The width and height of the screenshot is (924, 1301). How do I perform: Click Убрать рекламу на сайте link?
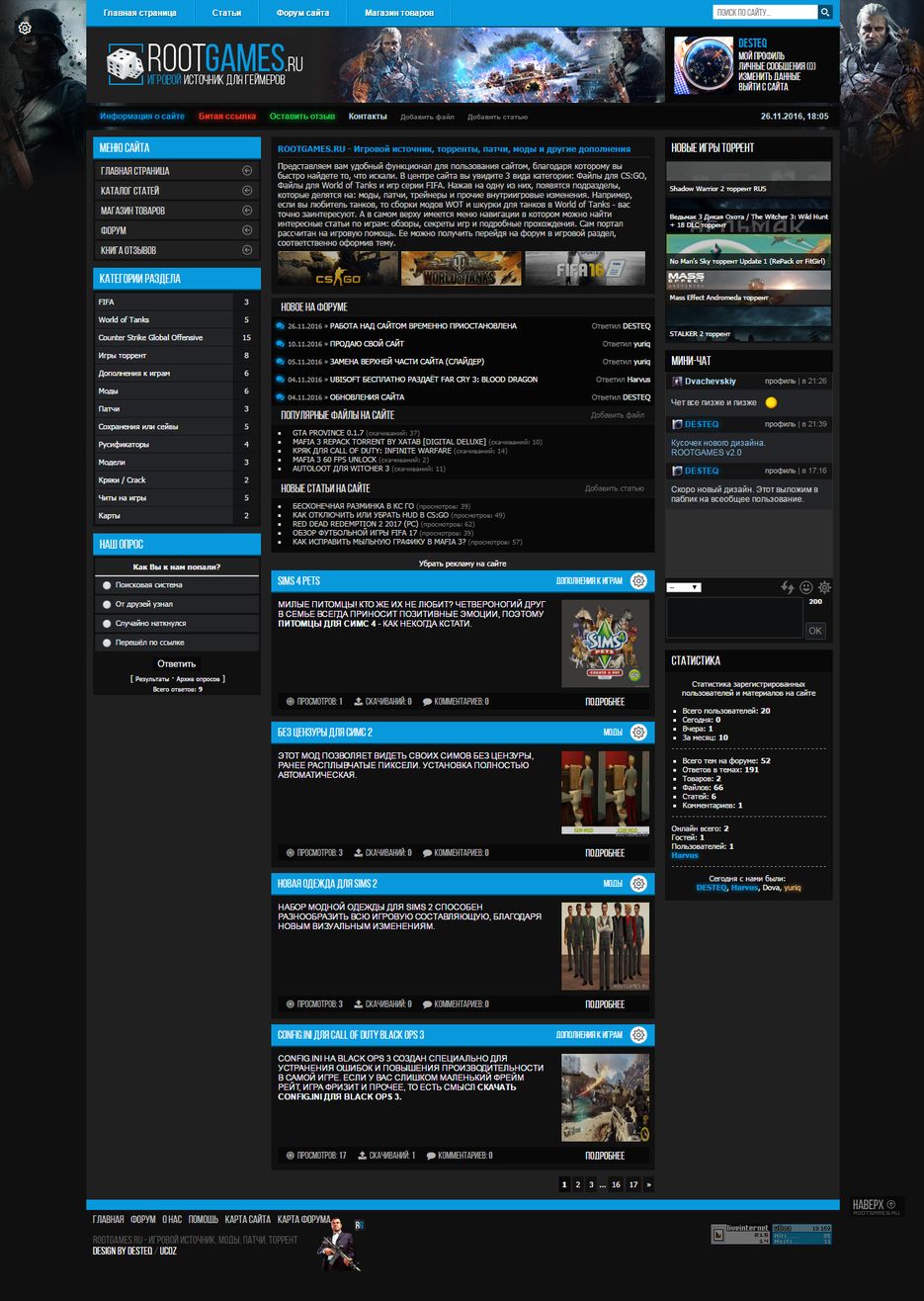[462, 564]
